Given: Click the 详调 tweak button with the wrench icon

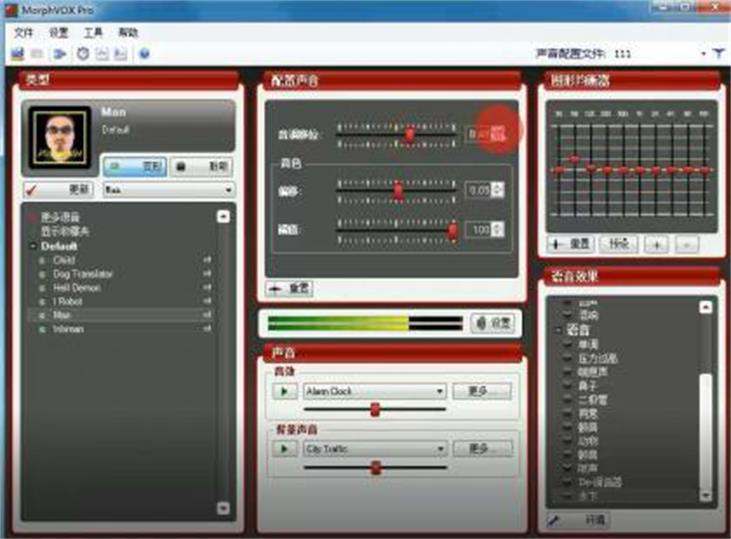Looking at the screenshot, I should [x=578, y=519].
